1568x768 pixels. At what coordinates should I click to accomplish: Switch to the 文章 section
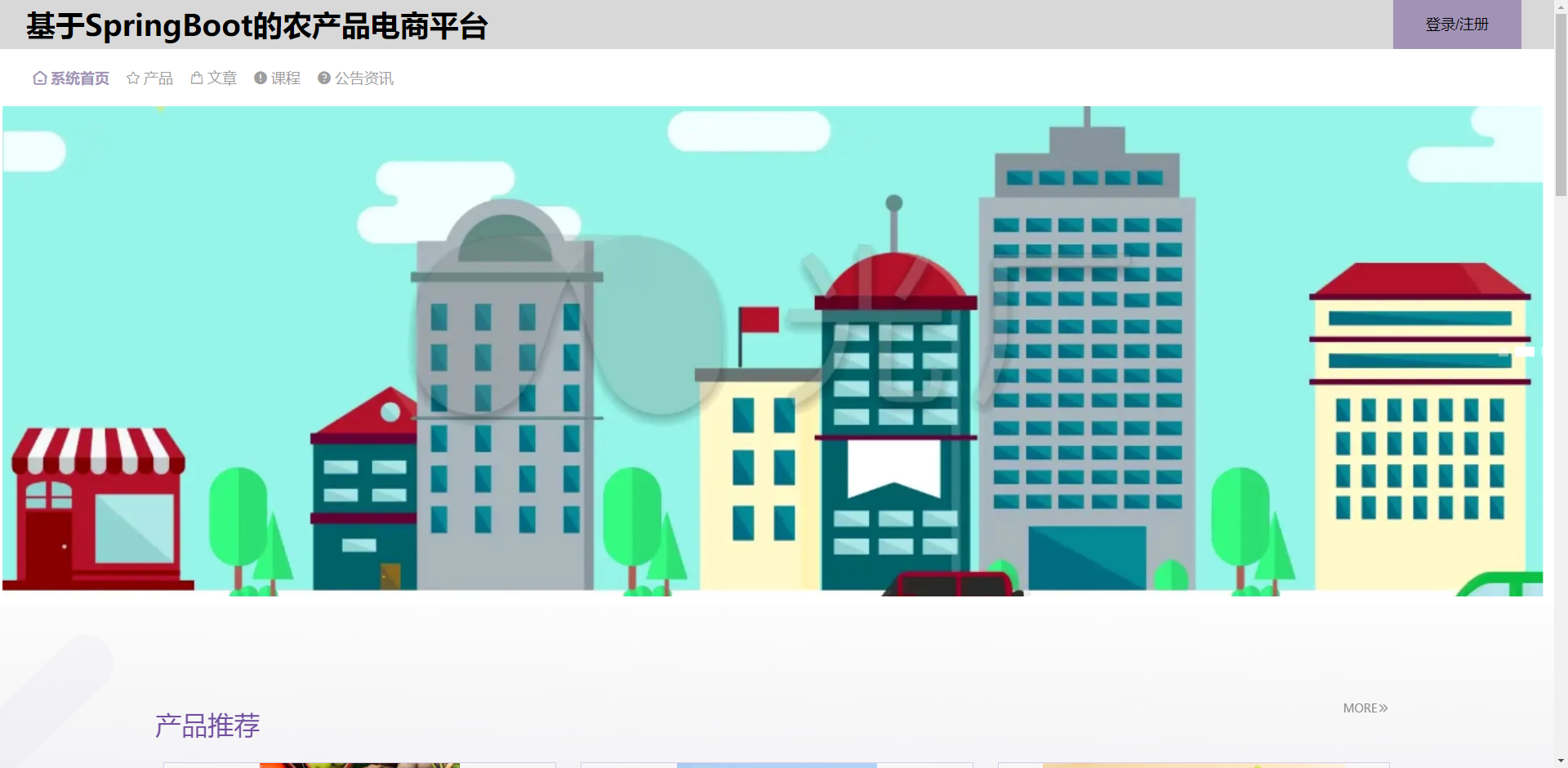pyautogui.click(x=222, y=78)
